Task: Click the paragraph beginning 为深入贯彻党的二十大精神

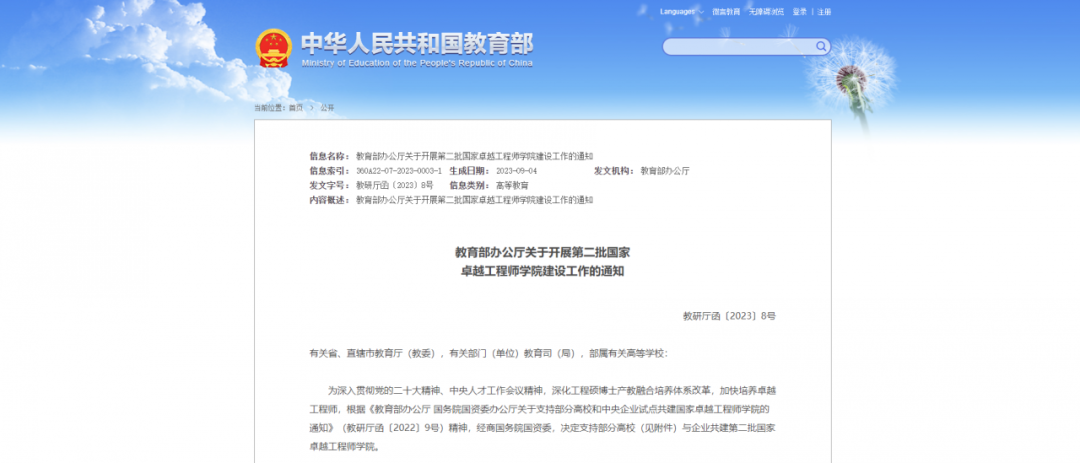Action: click(x=543, y=418)
